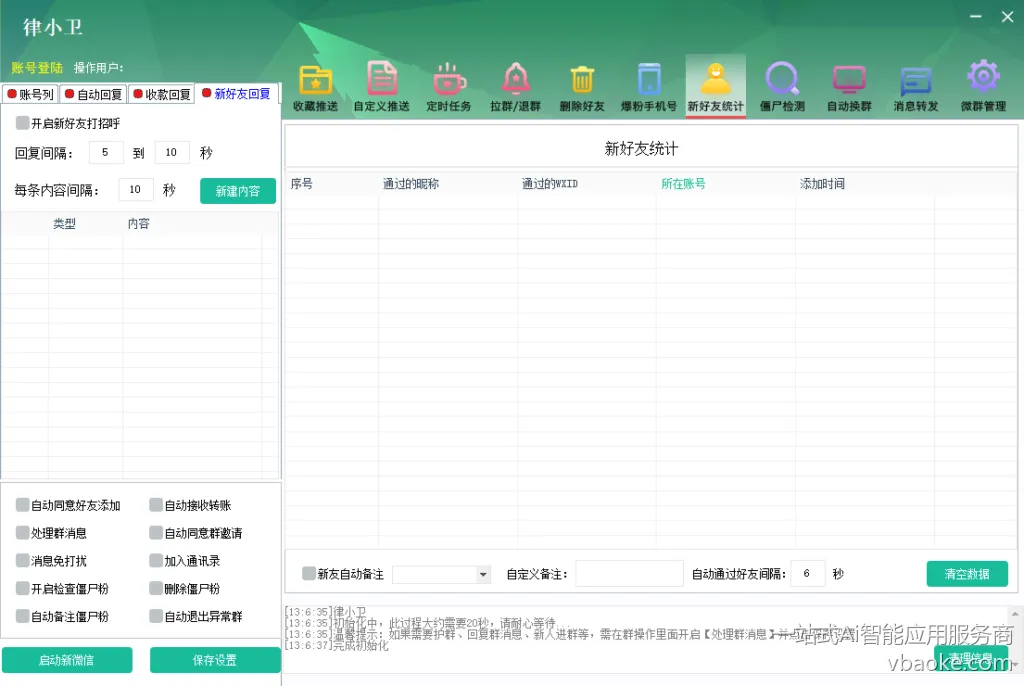Enable 自动接收转账 checkbox
Screen dimensions: 1024x686
156,505
